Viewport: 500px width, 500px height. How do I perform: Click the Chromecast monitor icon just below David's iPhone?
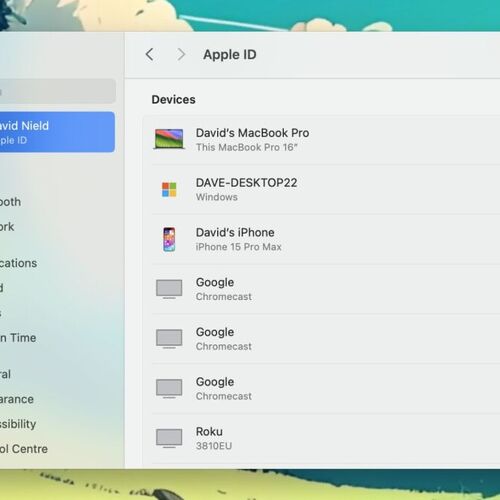tap(169, 289)
